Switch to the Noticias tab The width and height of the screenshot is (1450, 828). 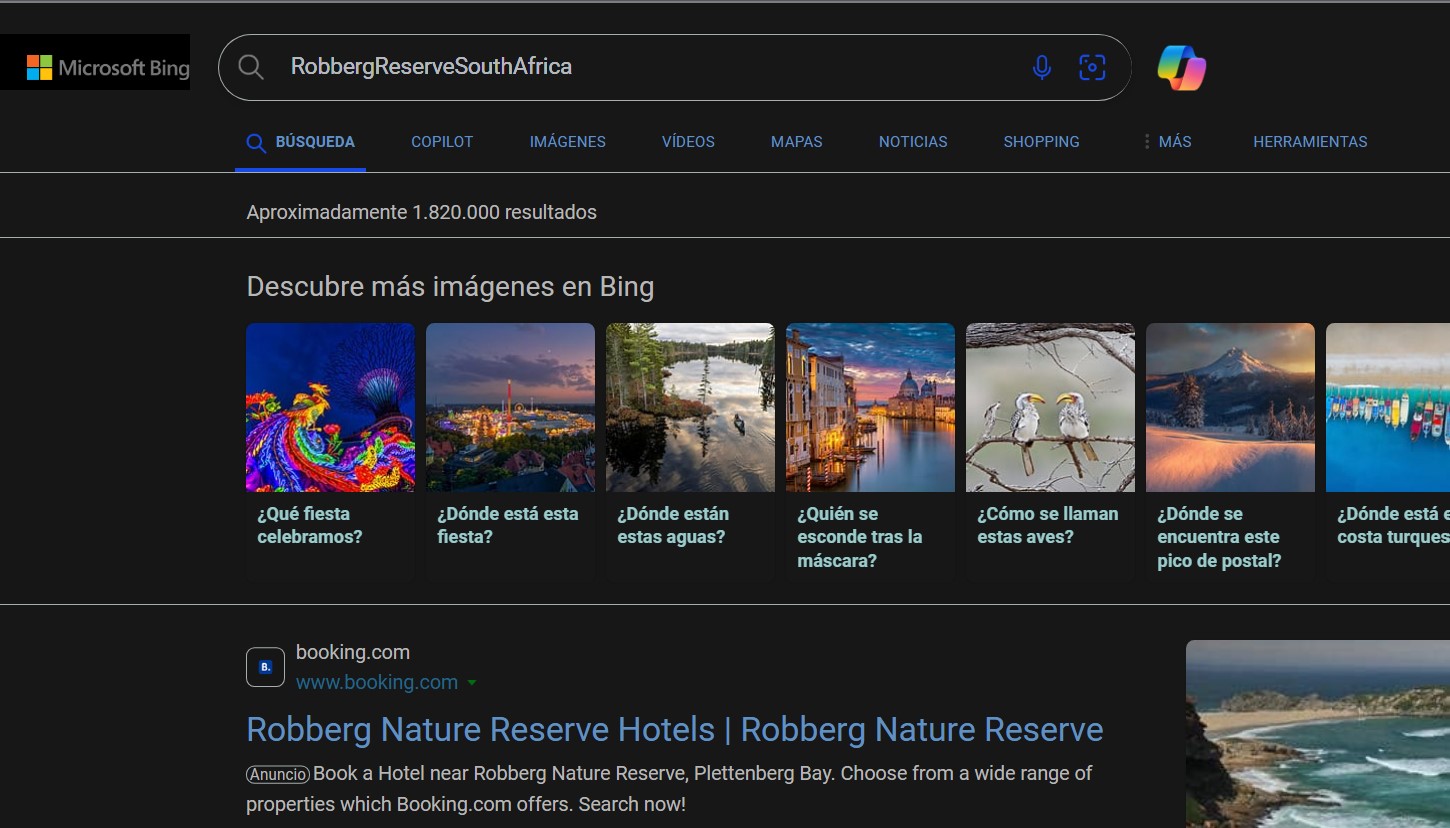tap(913, 142)
